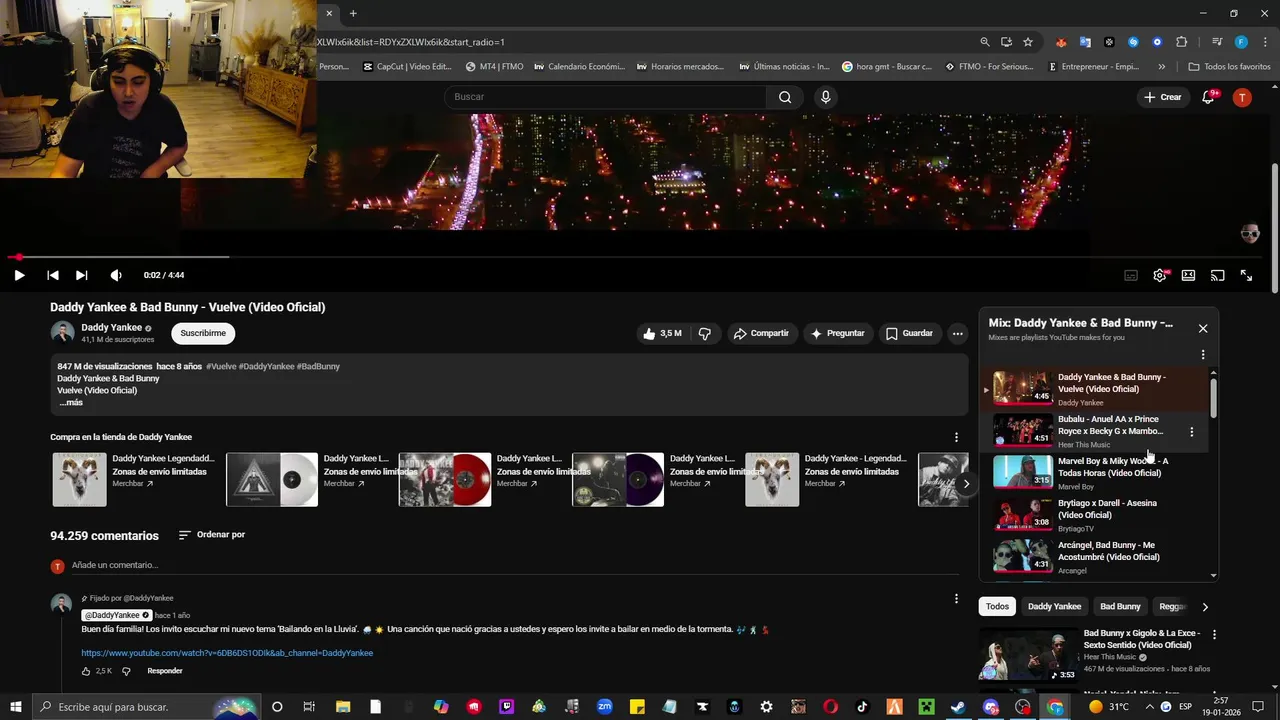
Task: Skip to the next video
Action: coord(82,275)
